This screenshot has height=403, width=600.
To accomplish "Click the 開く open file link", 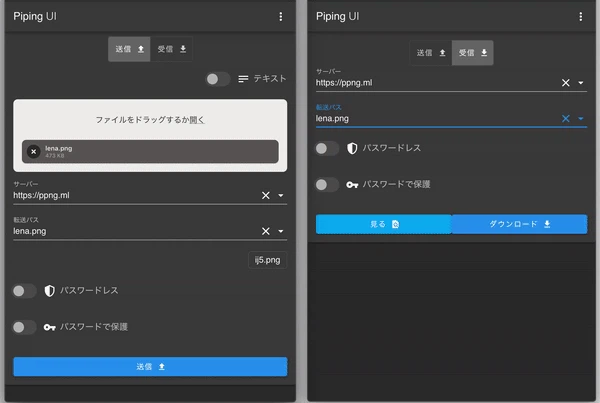I will (197, 120).
